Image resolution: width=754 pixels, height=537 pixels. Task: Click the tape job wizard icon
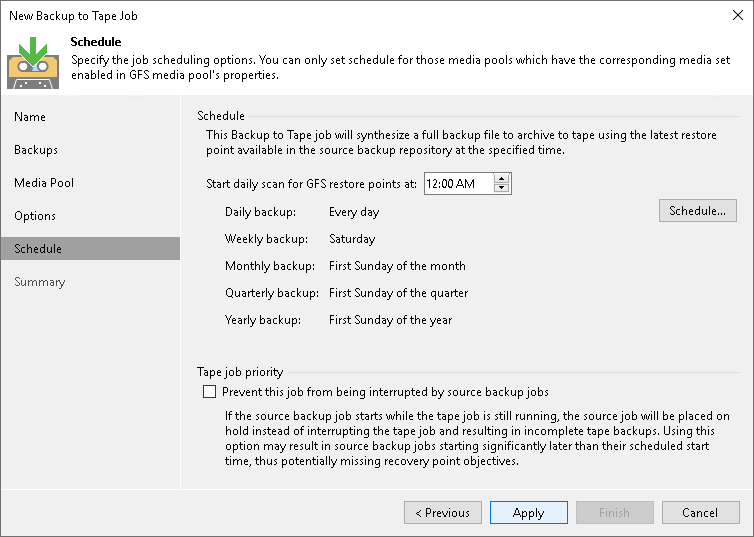click(x=33, y=61)
